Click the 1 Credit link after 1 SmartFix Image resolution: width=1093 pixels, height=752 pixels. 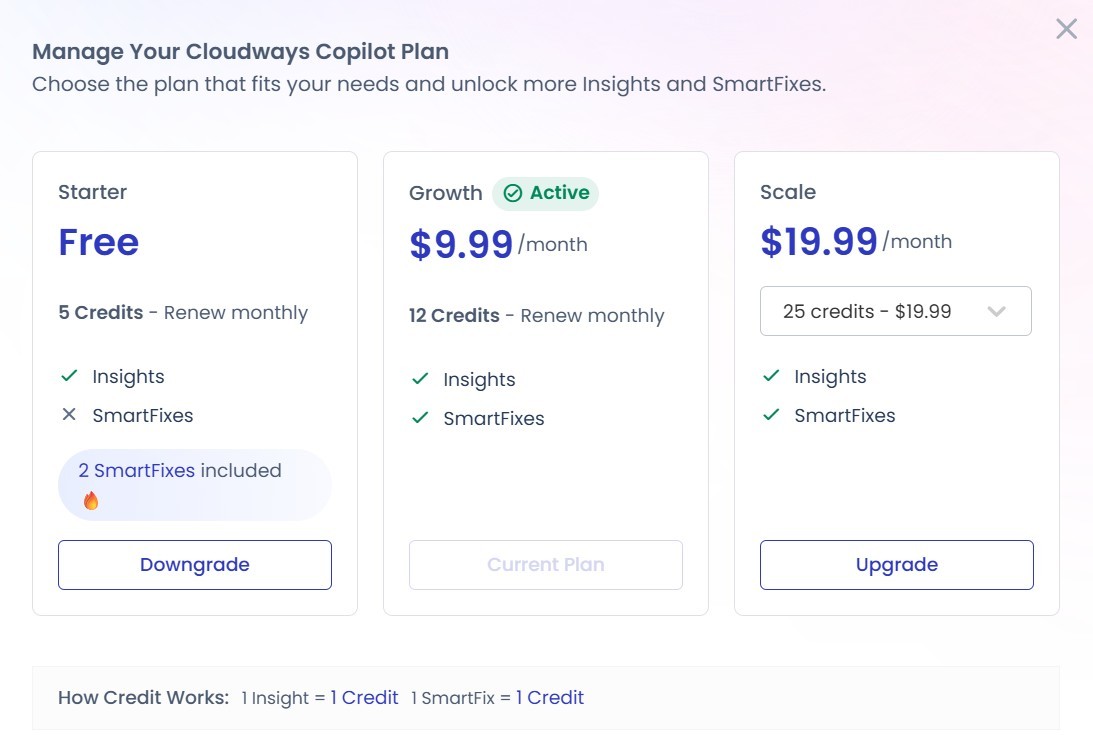550,697
